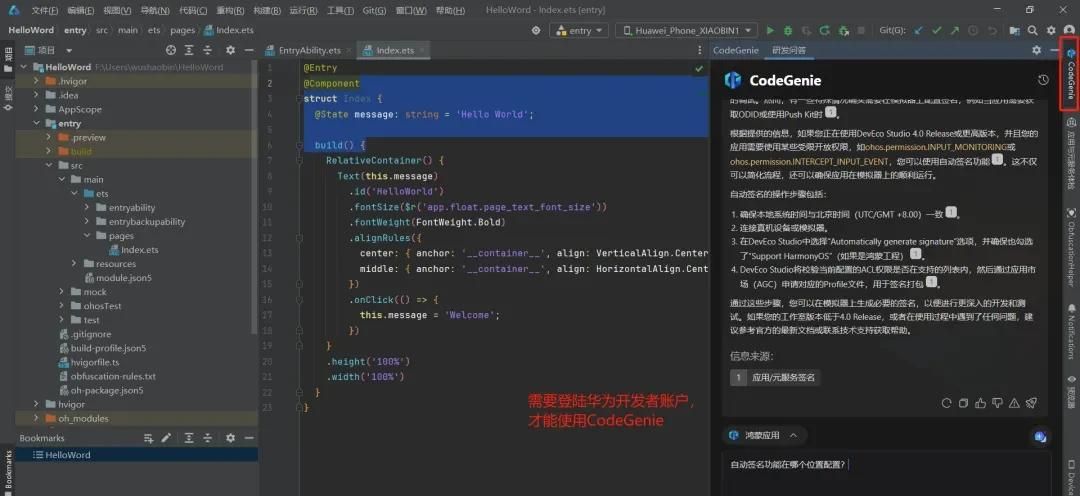
Task: Open 应用/元服务签名 source link
Action: [775, 378]
